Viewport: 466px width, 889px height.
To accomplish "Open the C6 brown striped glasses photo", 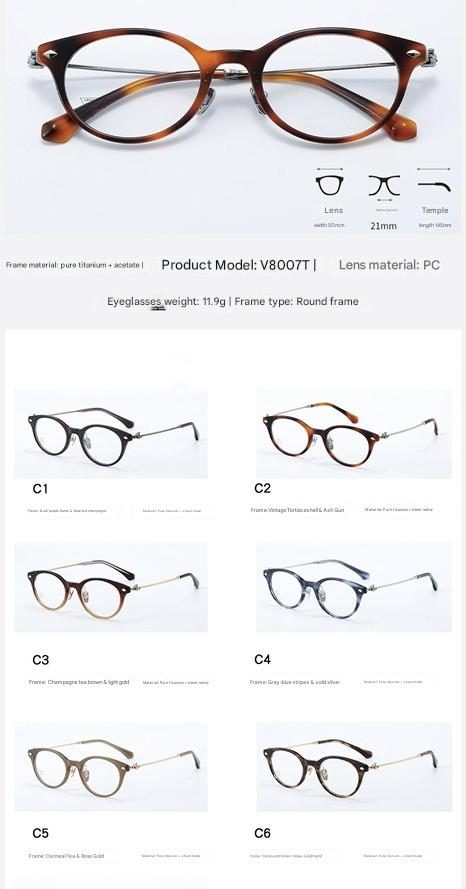I will point(354,766).
